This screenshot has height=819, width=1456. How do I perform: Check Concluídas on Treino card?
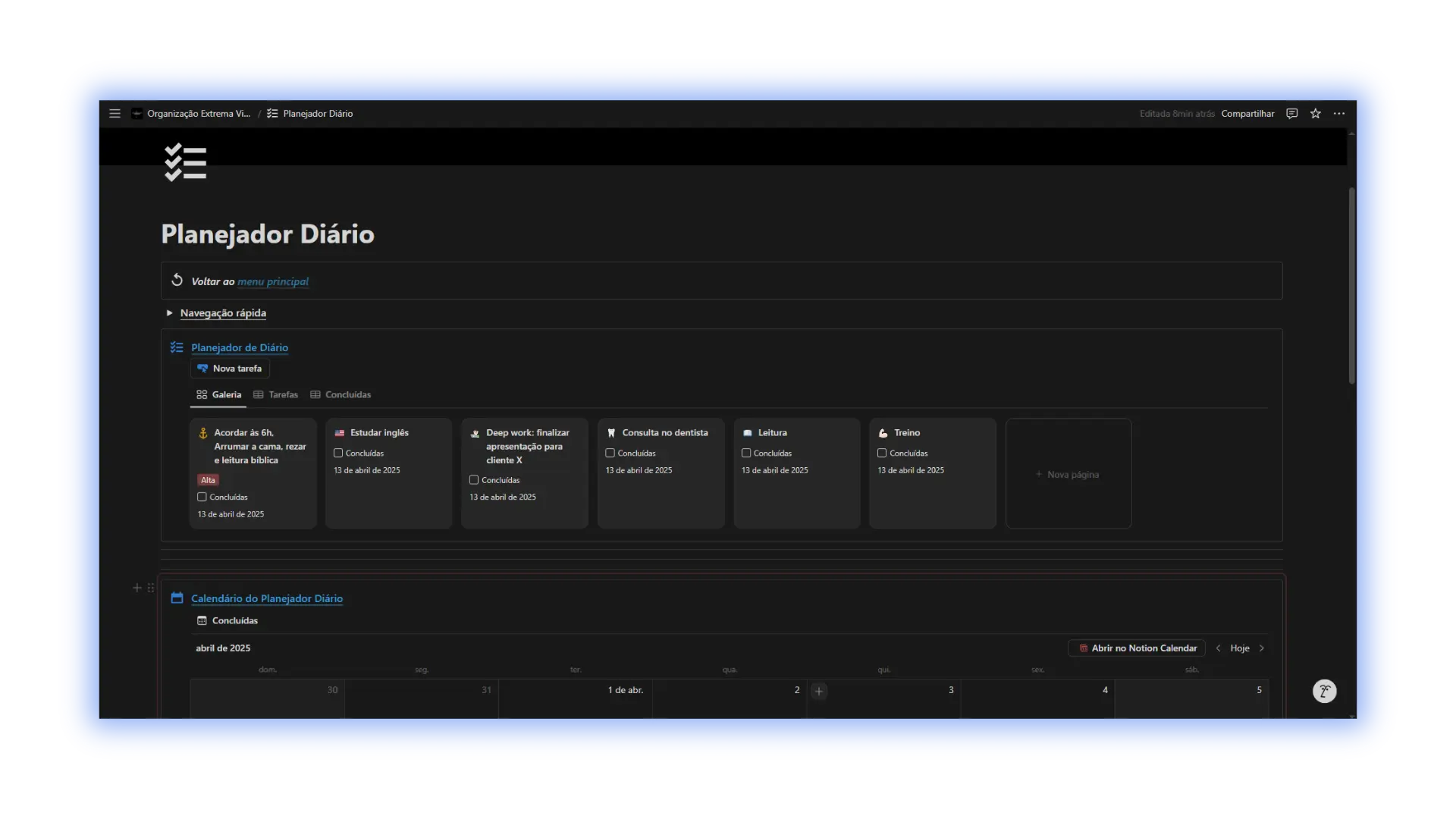(882, 453)
